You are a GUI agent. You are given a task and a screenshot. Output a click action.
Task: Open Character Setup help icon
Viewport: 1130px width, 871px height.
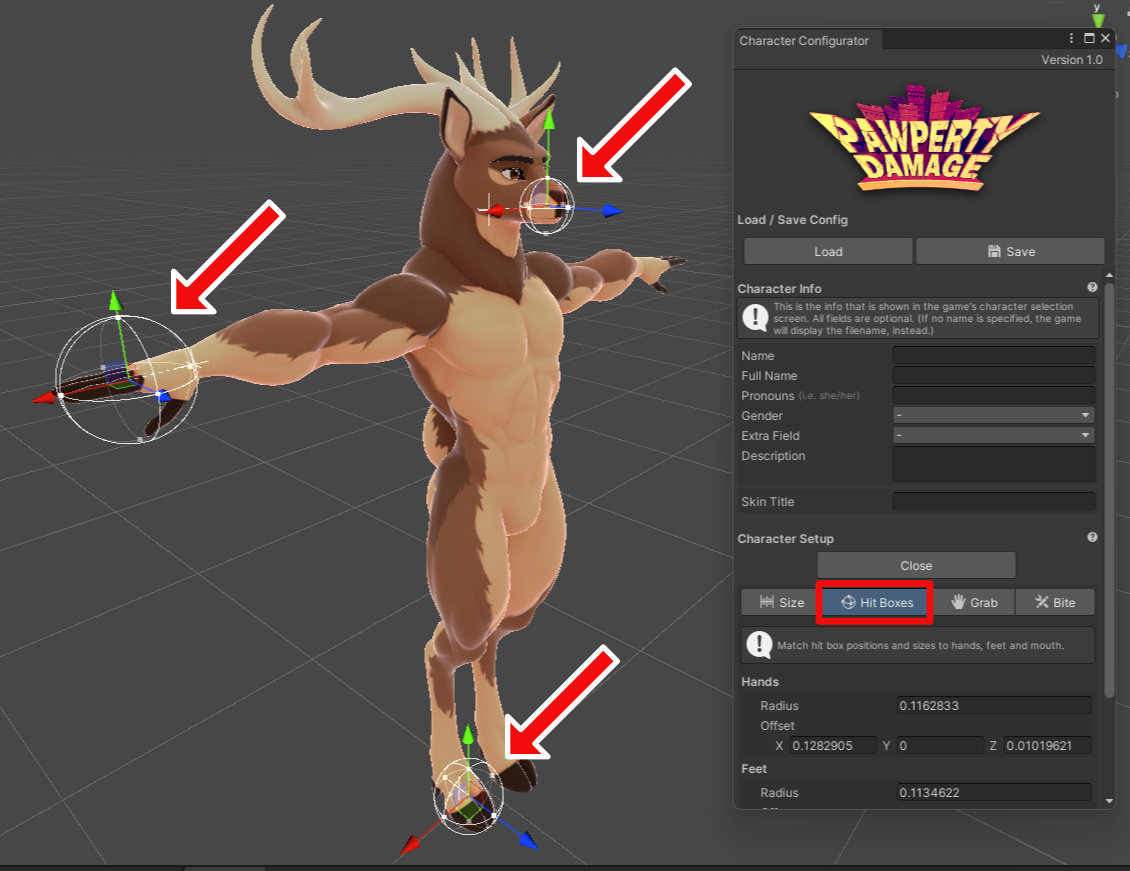tap(1092, 537)
